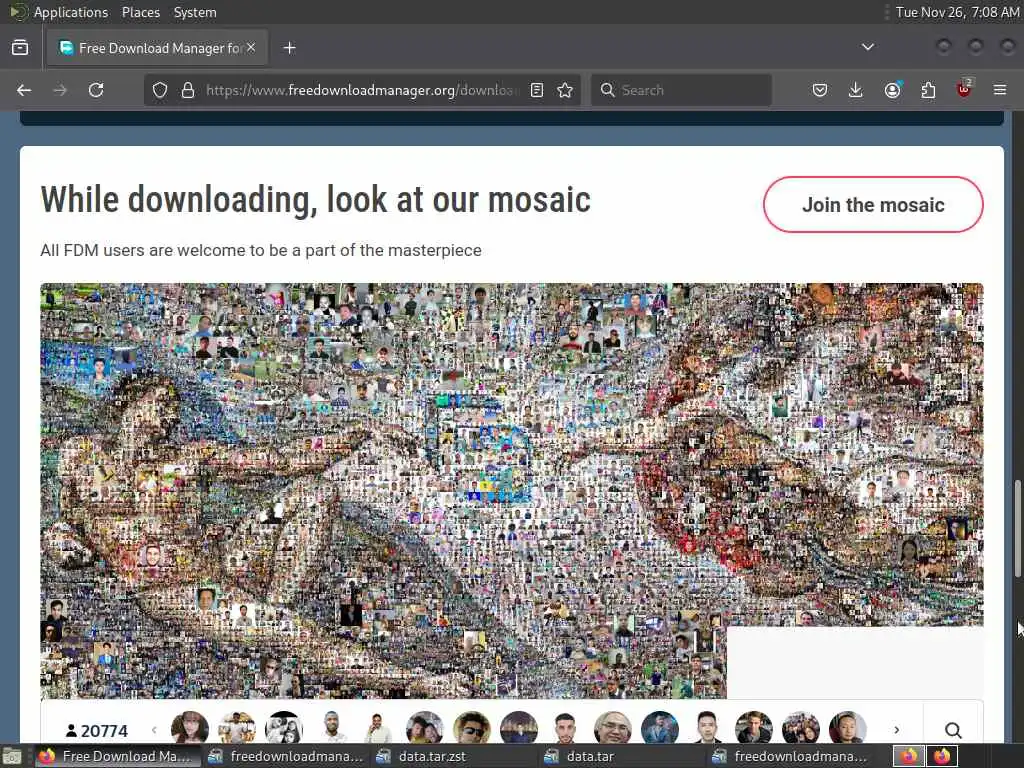Open the tracking protection shield icon
The width and height of the screenshot is (1024, 768).
pos(160,90)
